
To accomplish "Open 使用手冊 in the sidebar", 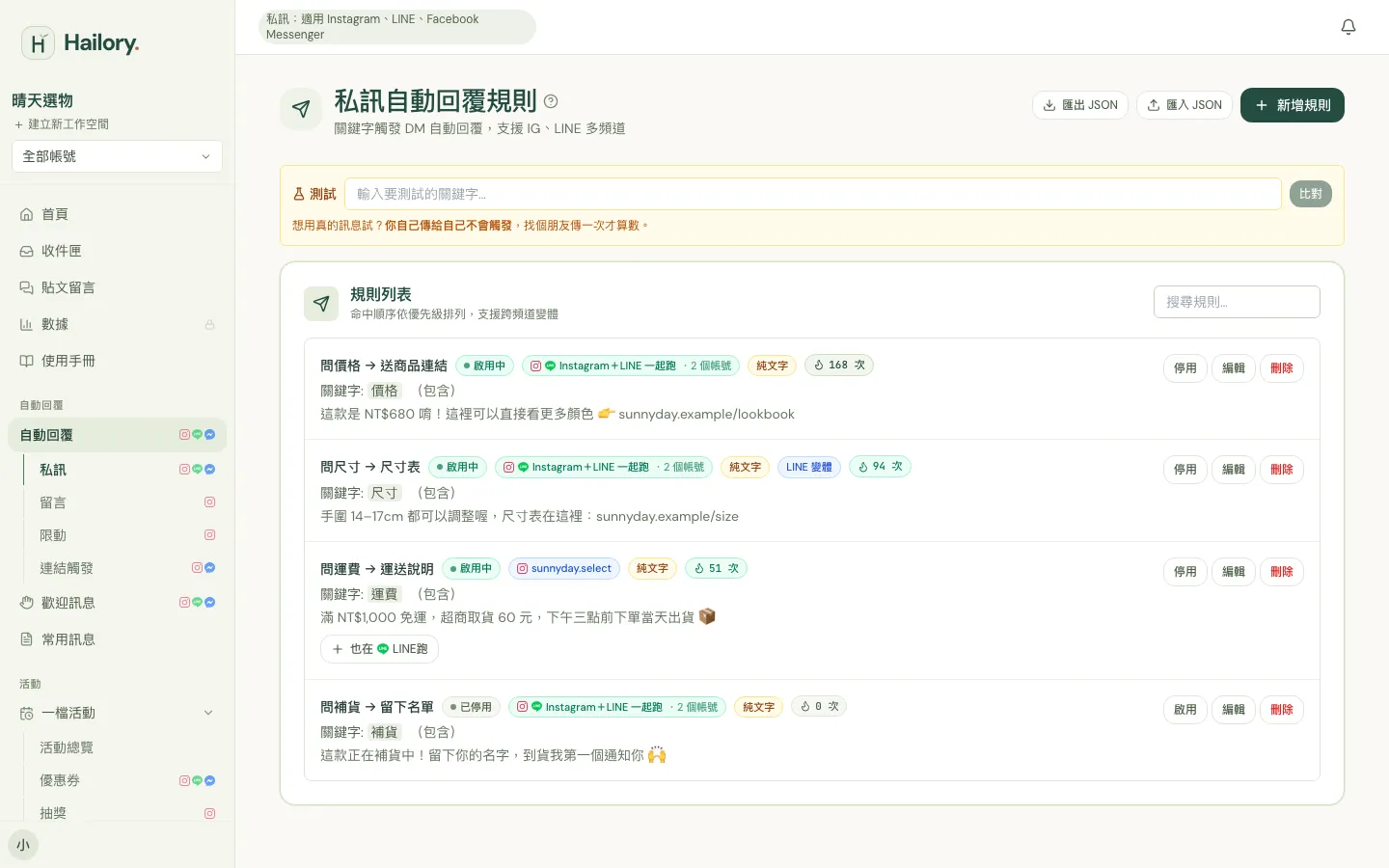I will (x=117, y=361).
